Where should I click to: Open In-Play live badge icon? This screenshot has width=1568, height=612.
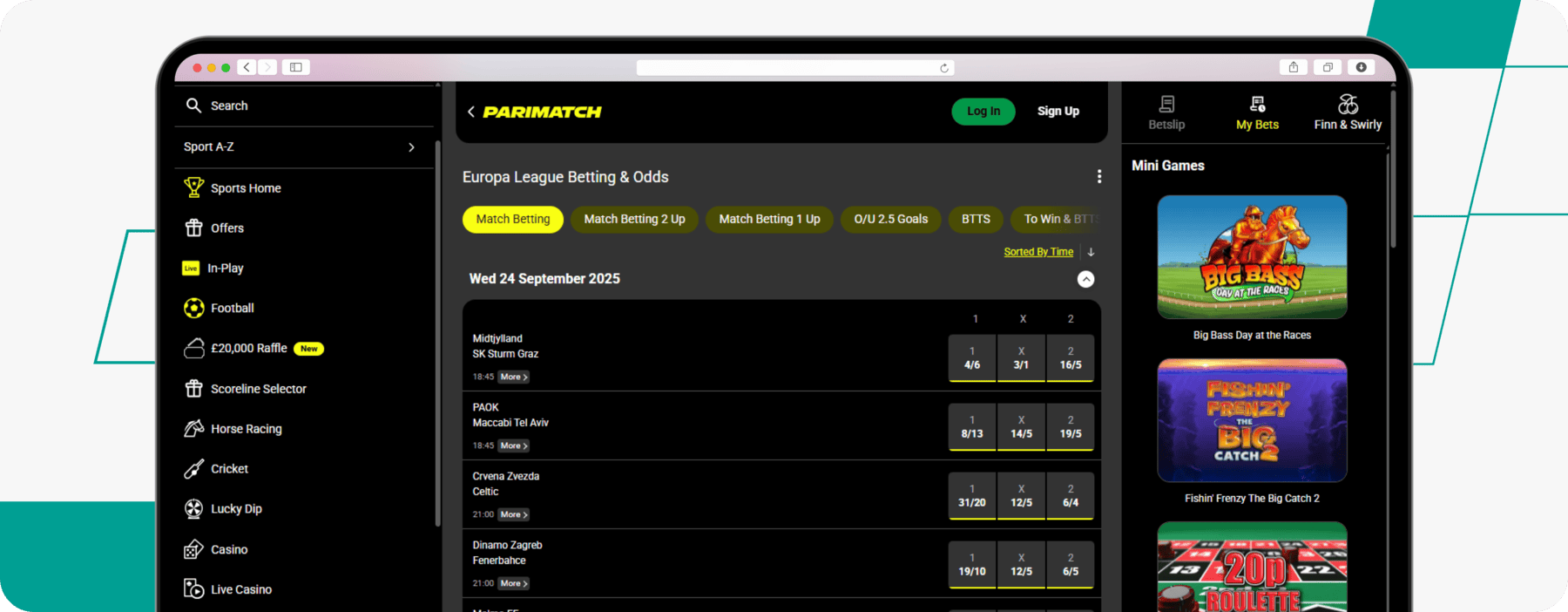(x=191, y=269)
